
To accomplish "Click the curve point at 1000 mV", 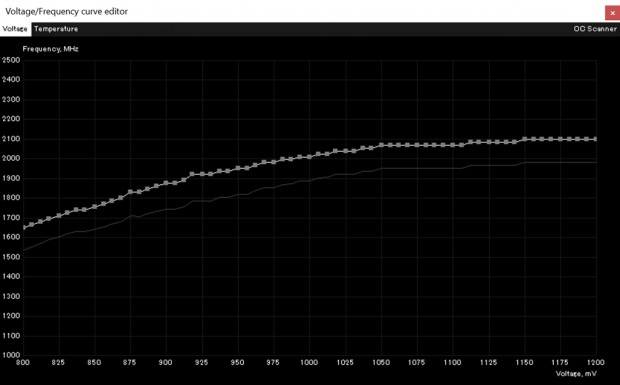I will pyautogui.click(x=309, y=157).
